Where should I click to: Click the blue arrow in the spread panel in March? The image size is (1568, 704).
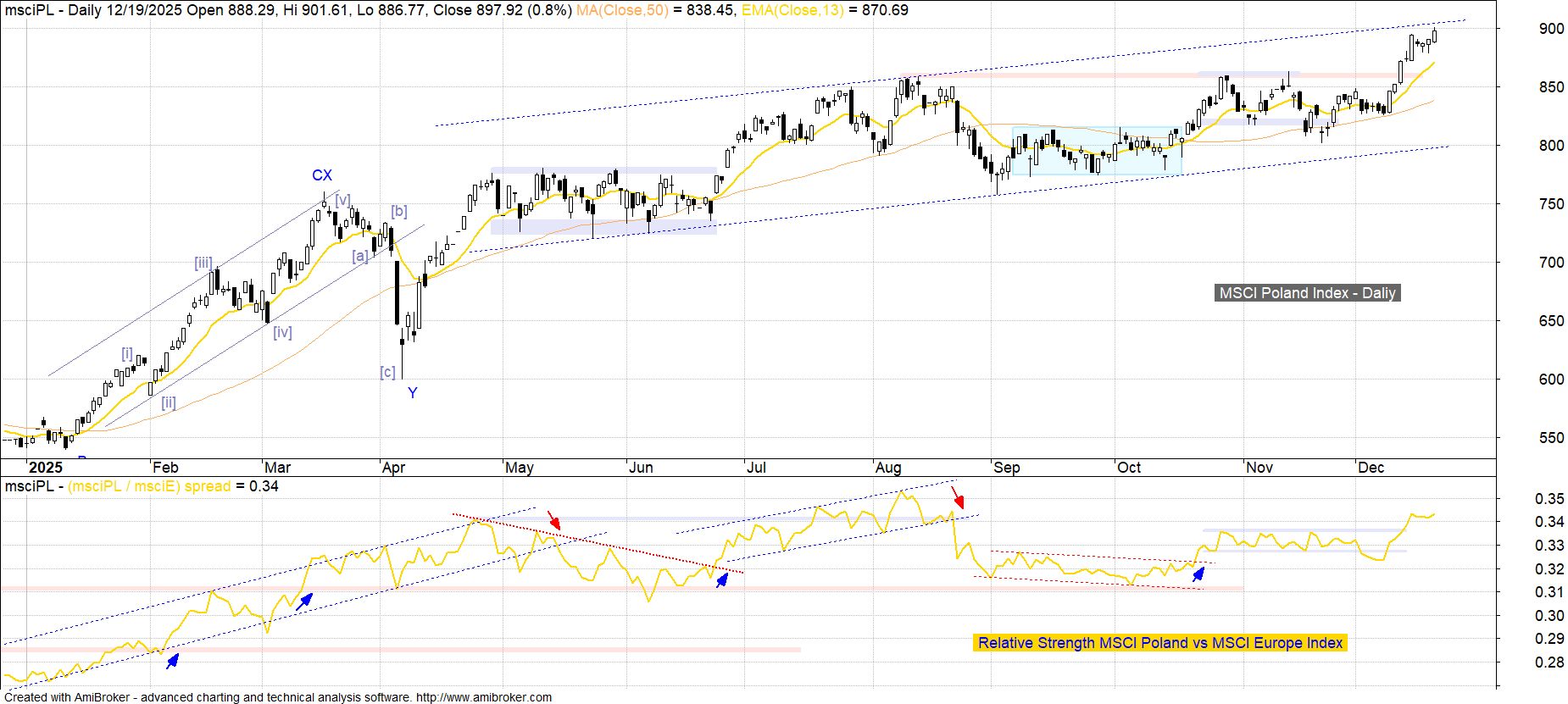[x=303, y=601]
